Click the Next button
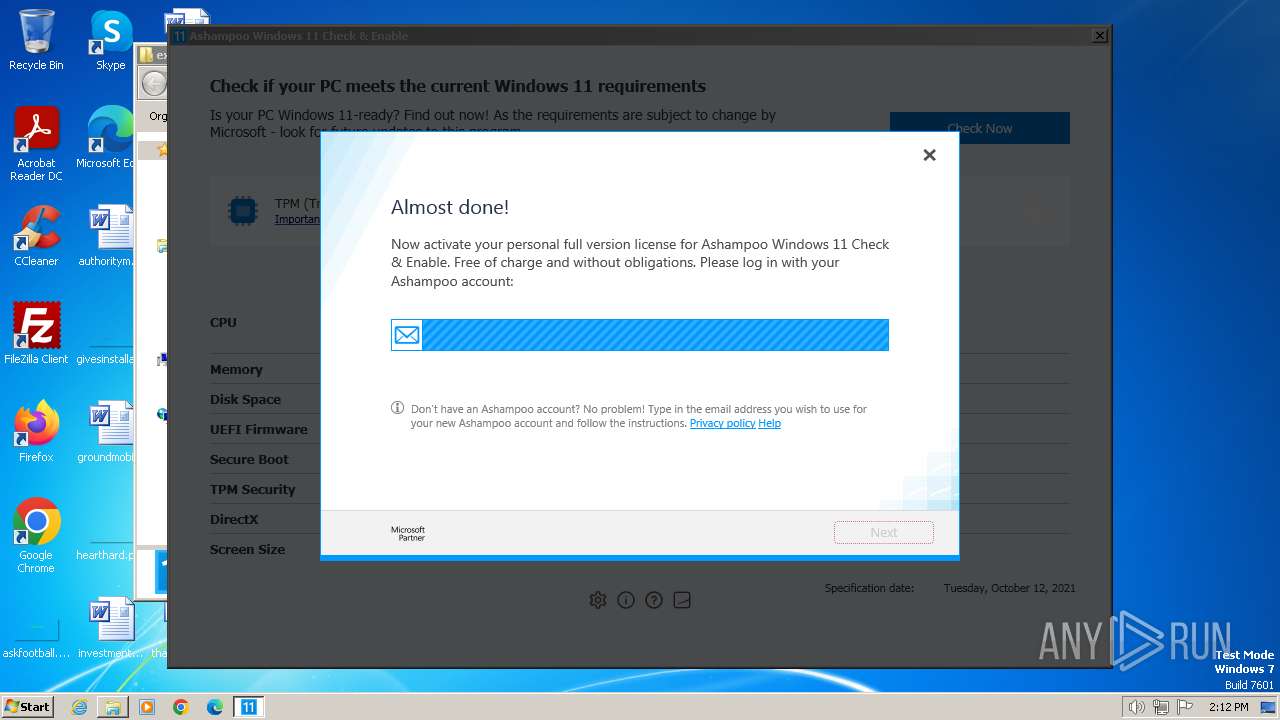The width and height of the screenshot is (1280, 720). pos(884,532)
